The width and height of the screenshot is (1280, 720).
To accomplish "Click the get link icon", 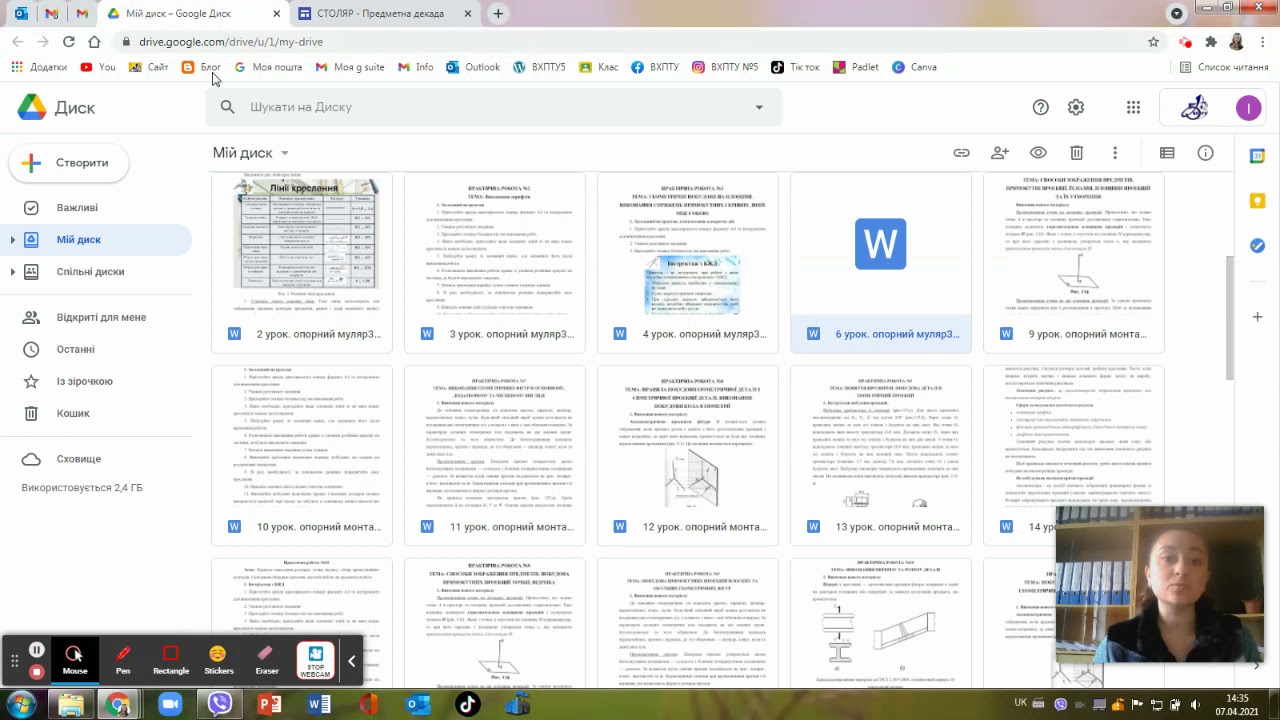I will [961, 153].
